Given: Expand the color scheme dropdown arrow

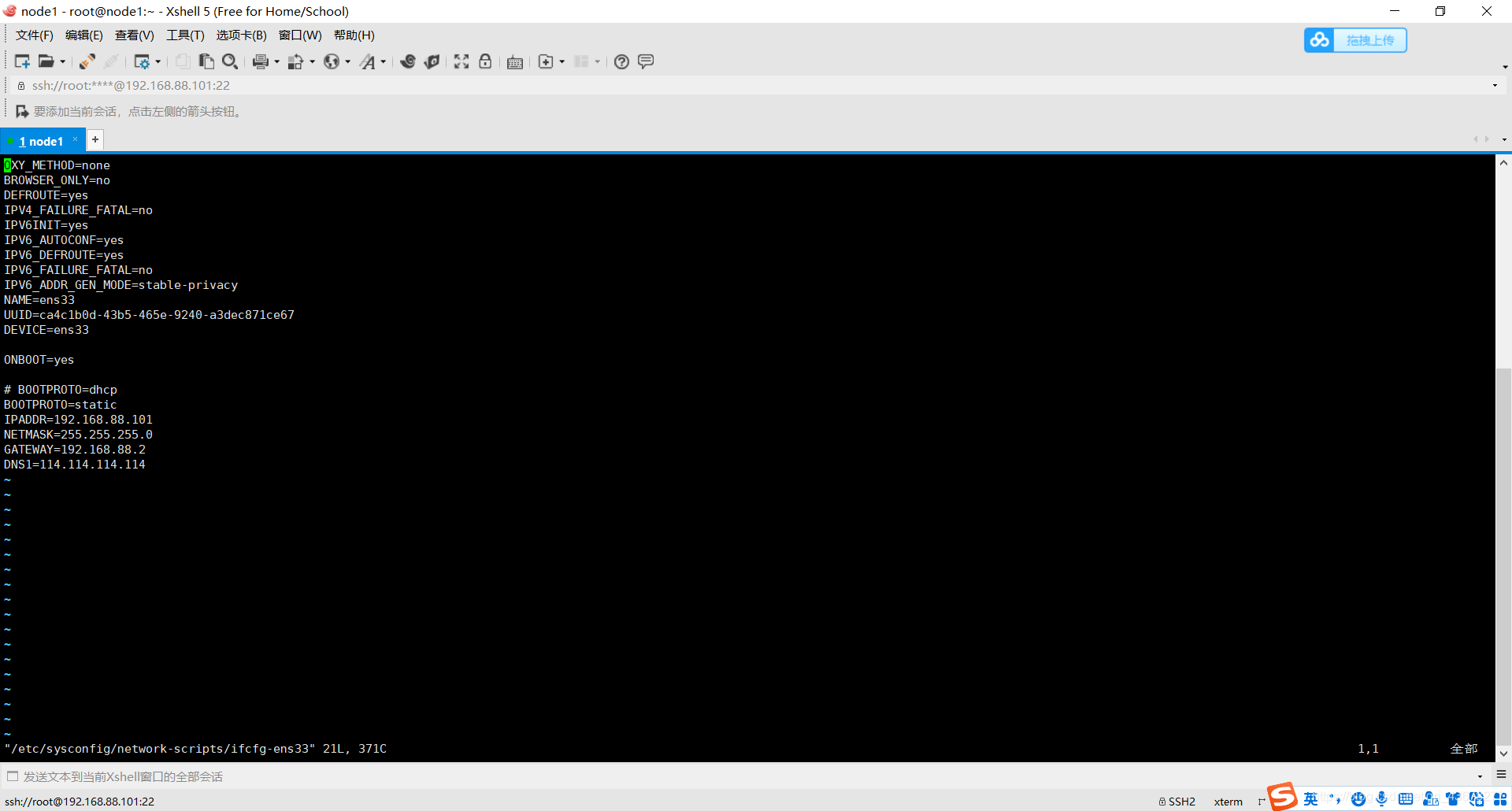Looking at the screenshot, I should pyautogui.click(x=313, y=61).
